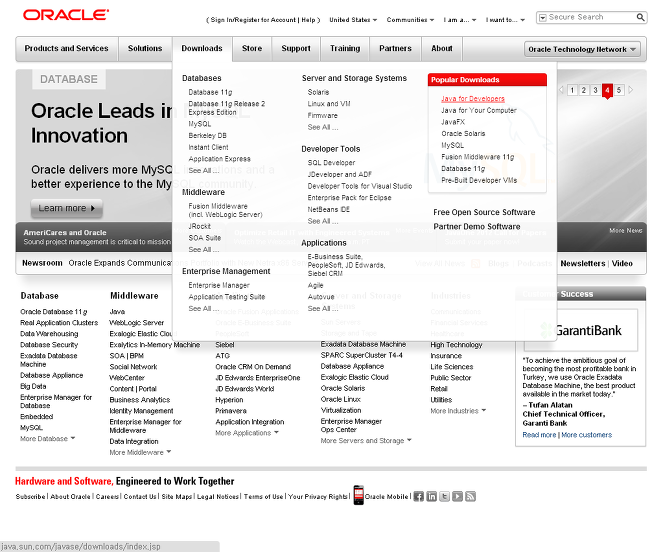Click the More customers link
This screenshot has width=663, height=552.
(586, 435)
